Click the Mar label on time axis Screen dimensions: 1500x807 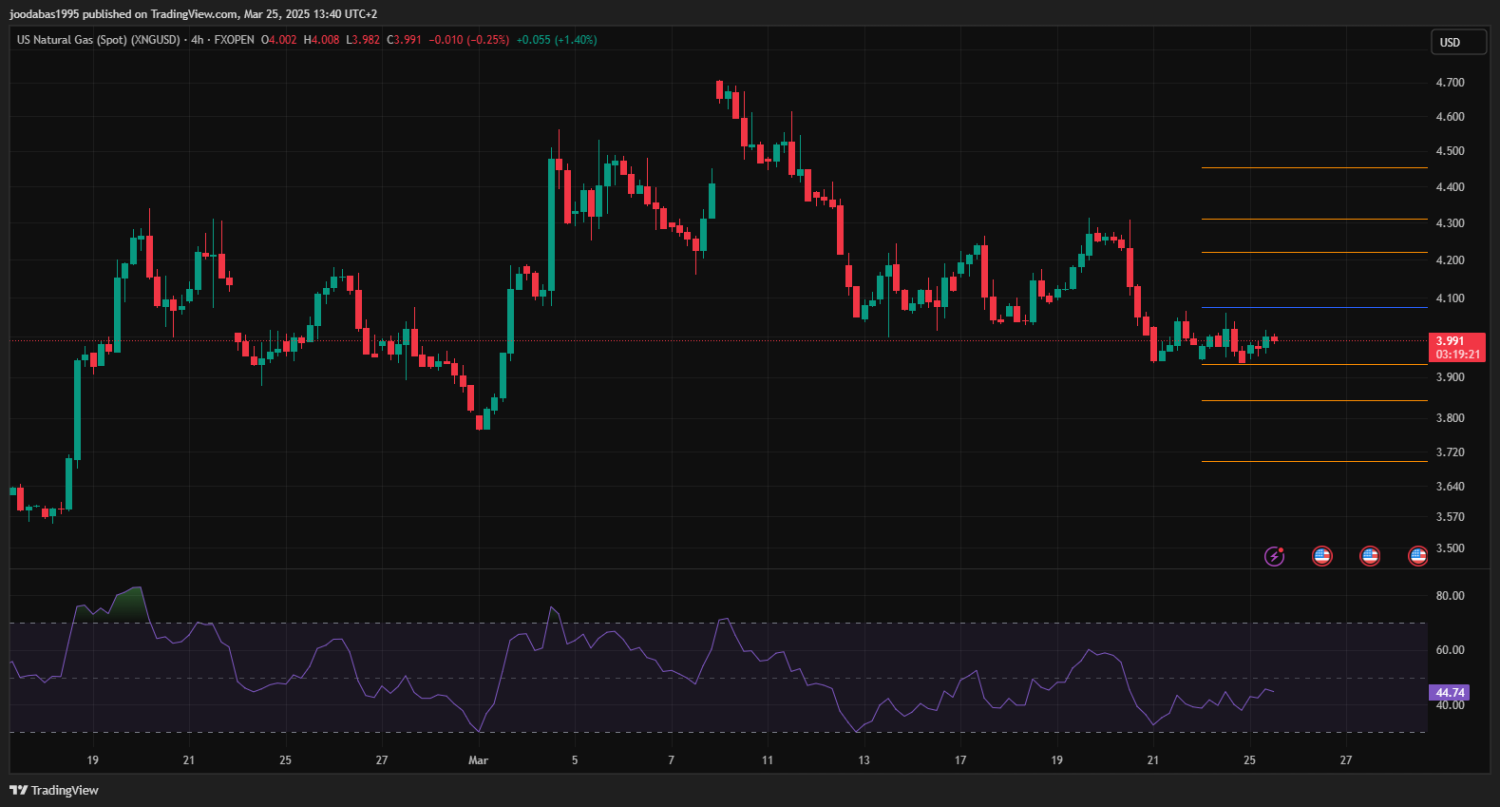479,761
